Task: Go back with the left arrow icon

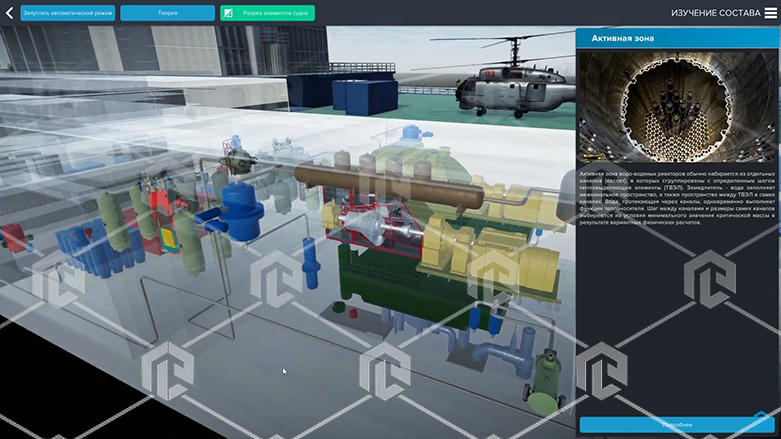Action: 9,13
